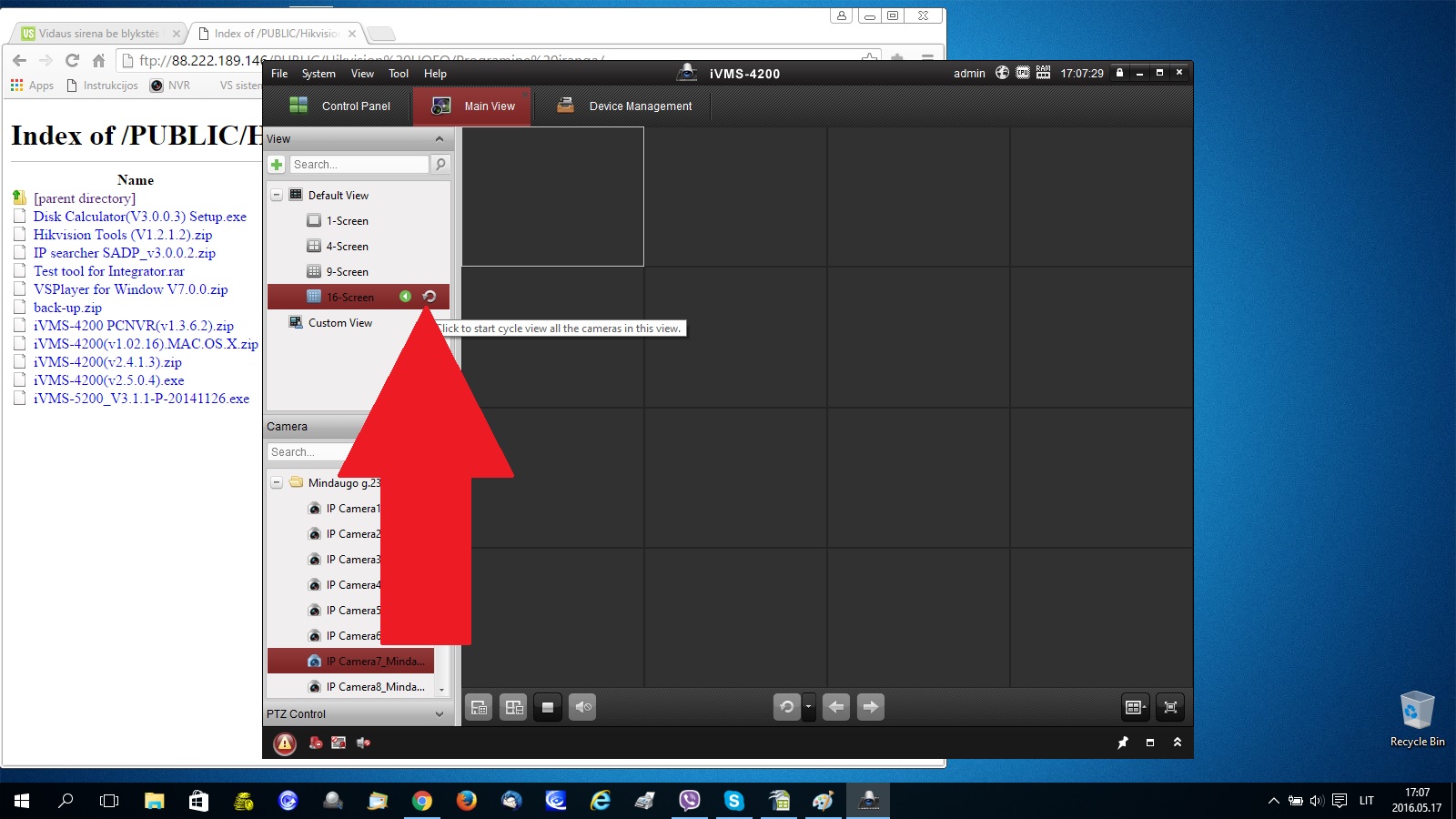This screenshot has width=1456, height=819.
Task: Pin the alarm panel with the pin icon
Action: 1123,743
